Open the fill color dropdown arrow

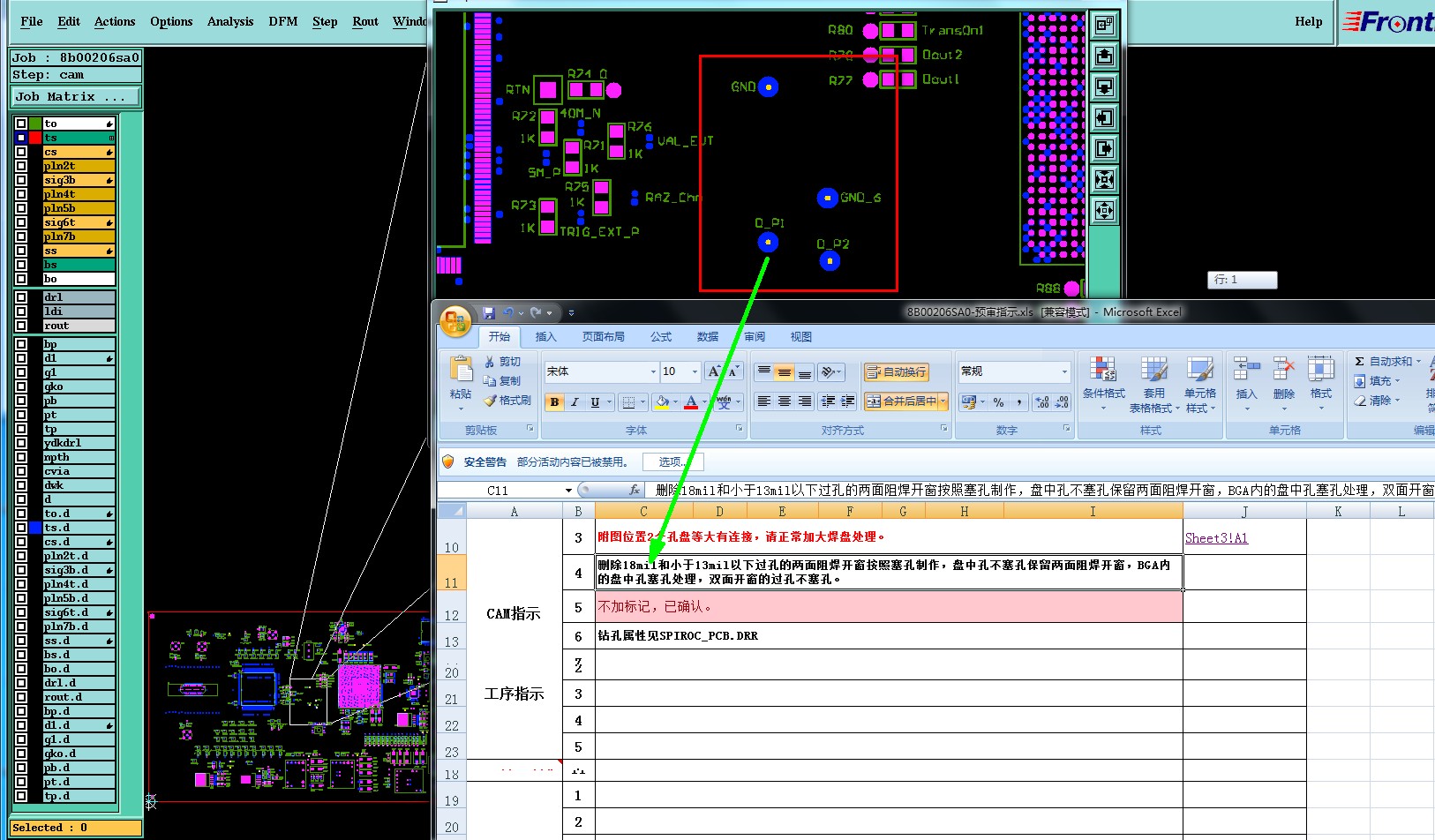675,402
